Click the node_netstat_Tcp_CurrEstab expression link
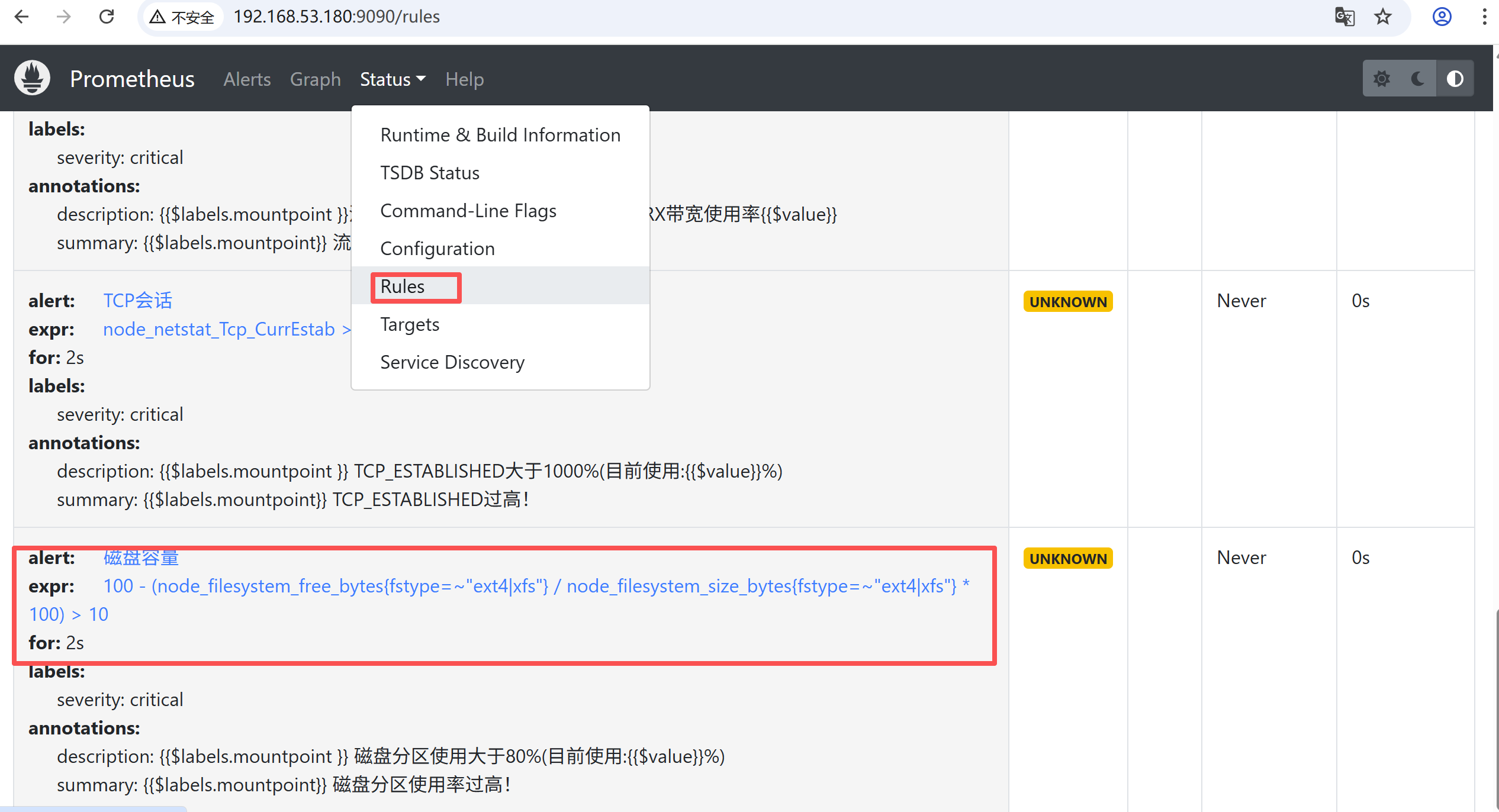Screen dimensions: 1499x812 (x=218, y=329)
